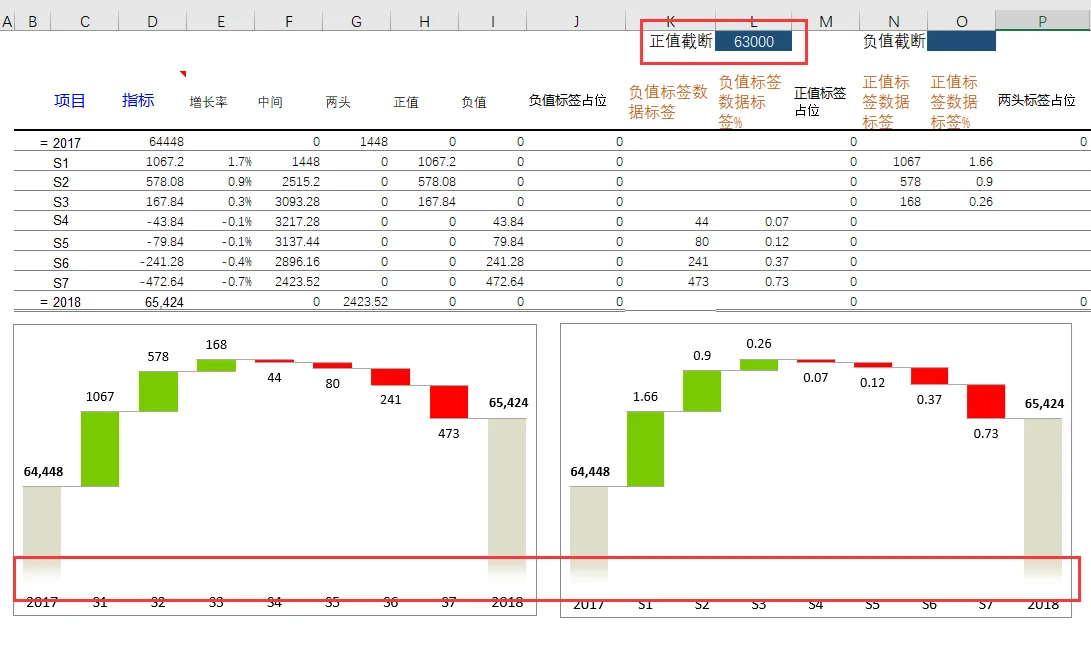Select the '= 2017' row label
Viewport: 1091px width, 653px height.
60,143
